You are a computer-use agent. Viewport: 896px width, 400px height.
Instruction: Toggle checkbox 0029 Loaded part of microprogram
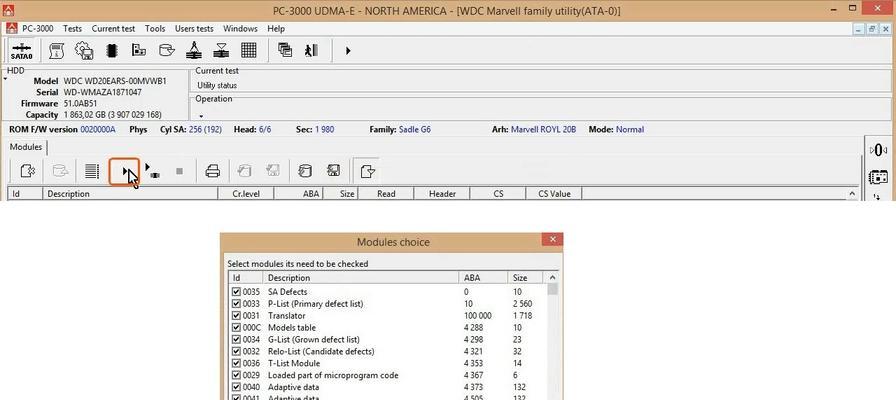(237, 375)
